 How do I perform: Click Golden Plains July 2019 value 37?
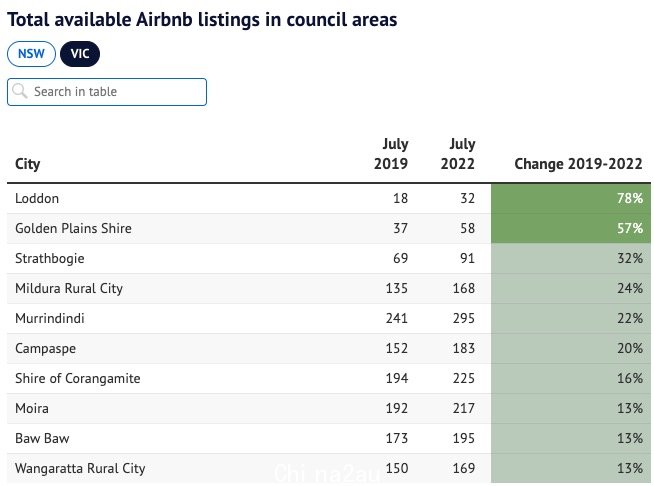coord(400,228)
